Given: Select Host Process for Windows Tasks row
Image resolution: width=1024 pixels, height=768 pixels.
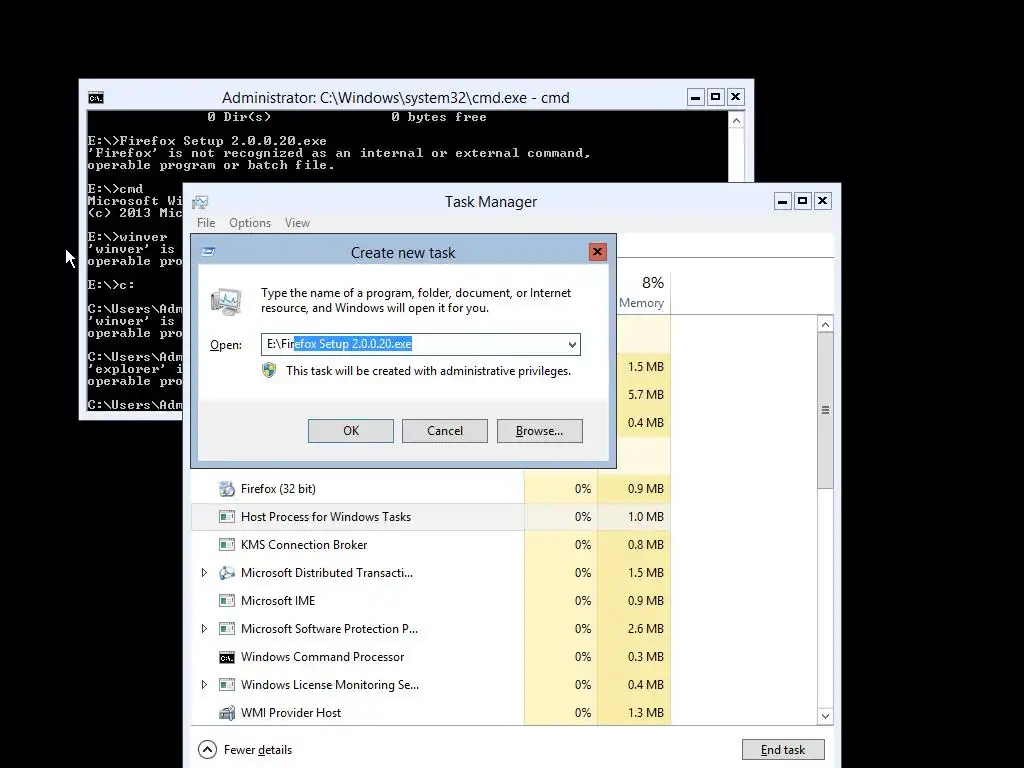Looking at the screenshot, I should (431, 517).
